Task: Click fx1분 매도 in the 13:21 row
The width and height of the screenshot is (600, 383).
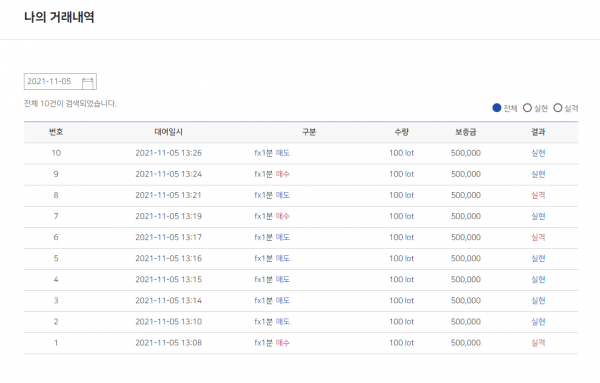Action: 272,195
